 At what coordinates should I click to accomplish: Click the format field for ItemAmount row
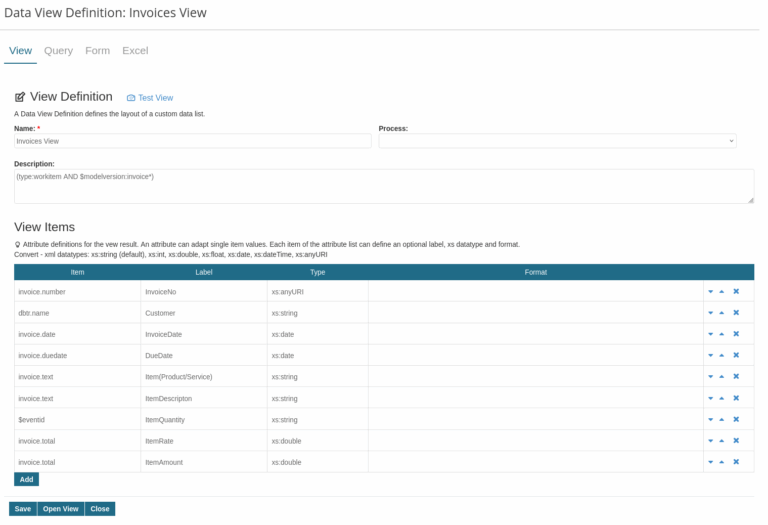536,462
